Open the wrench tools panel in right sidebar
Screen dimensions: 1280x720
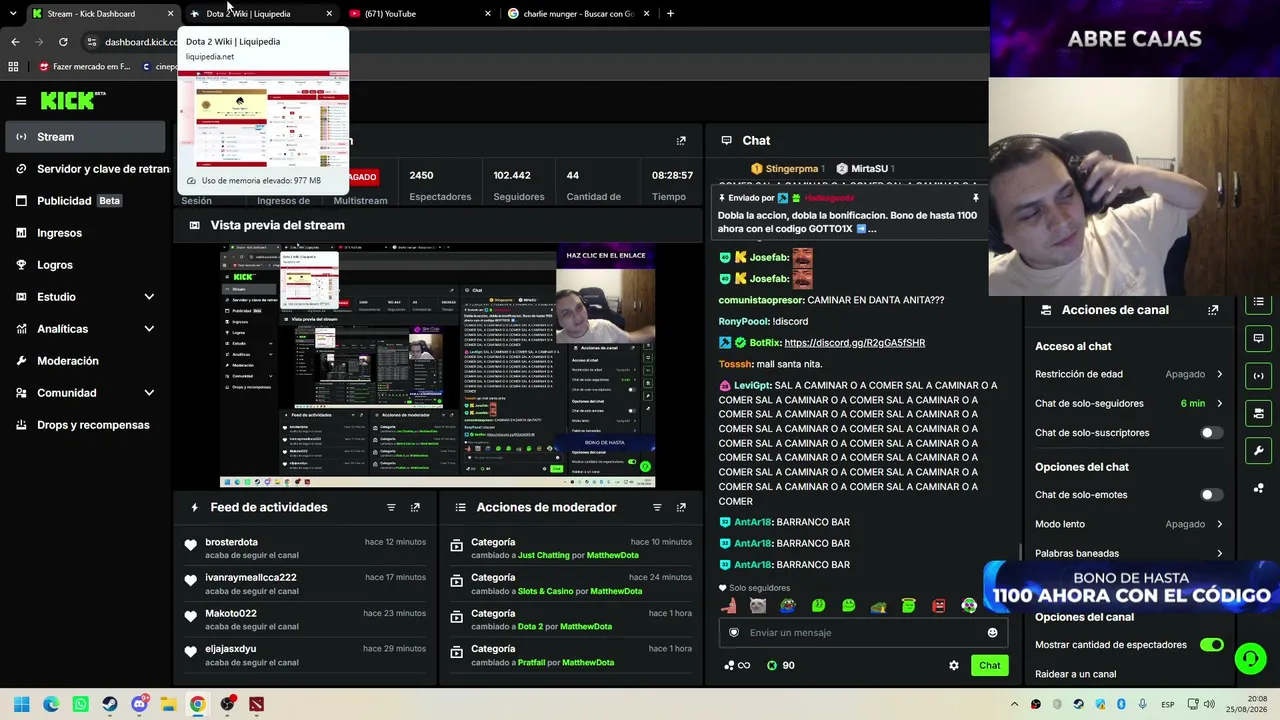1258,450
